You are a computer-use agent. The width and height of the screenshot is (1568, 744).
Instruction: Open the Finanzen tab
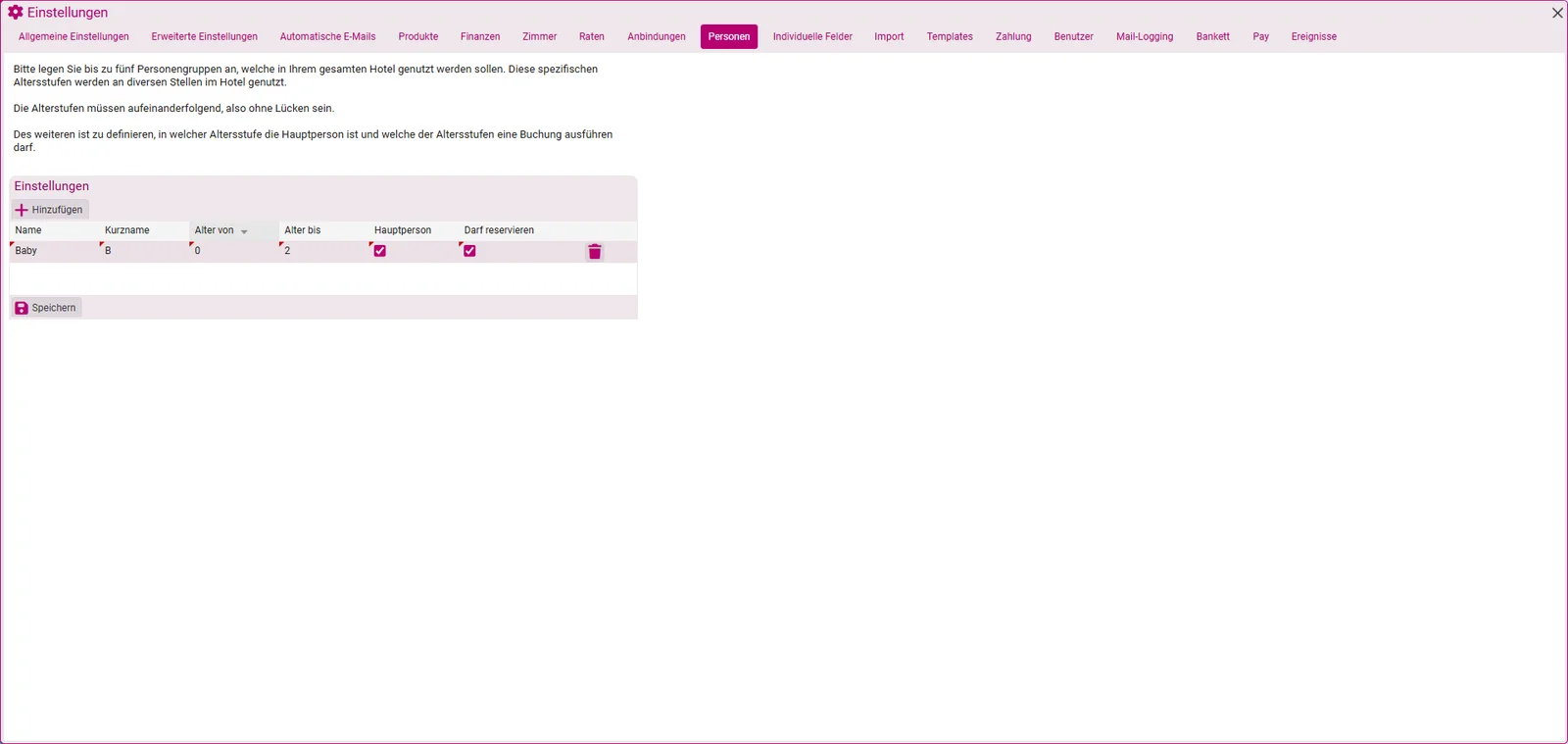pyautogui.click(x=480, y=37)
